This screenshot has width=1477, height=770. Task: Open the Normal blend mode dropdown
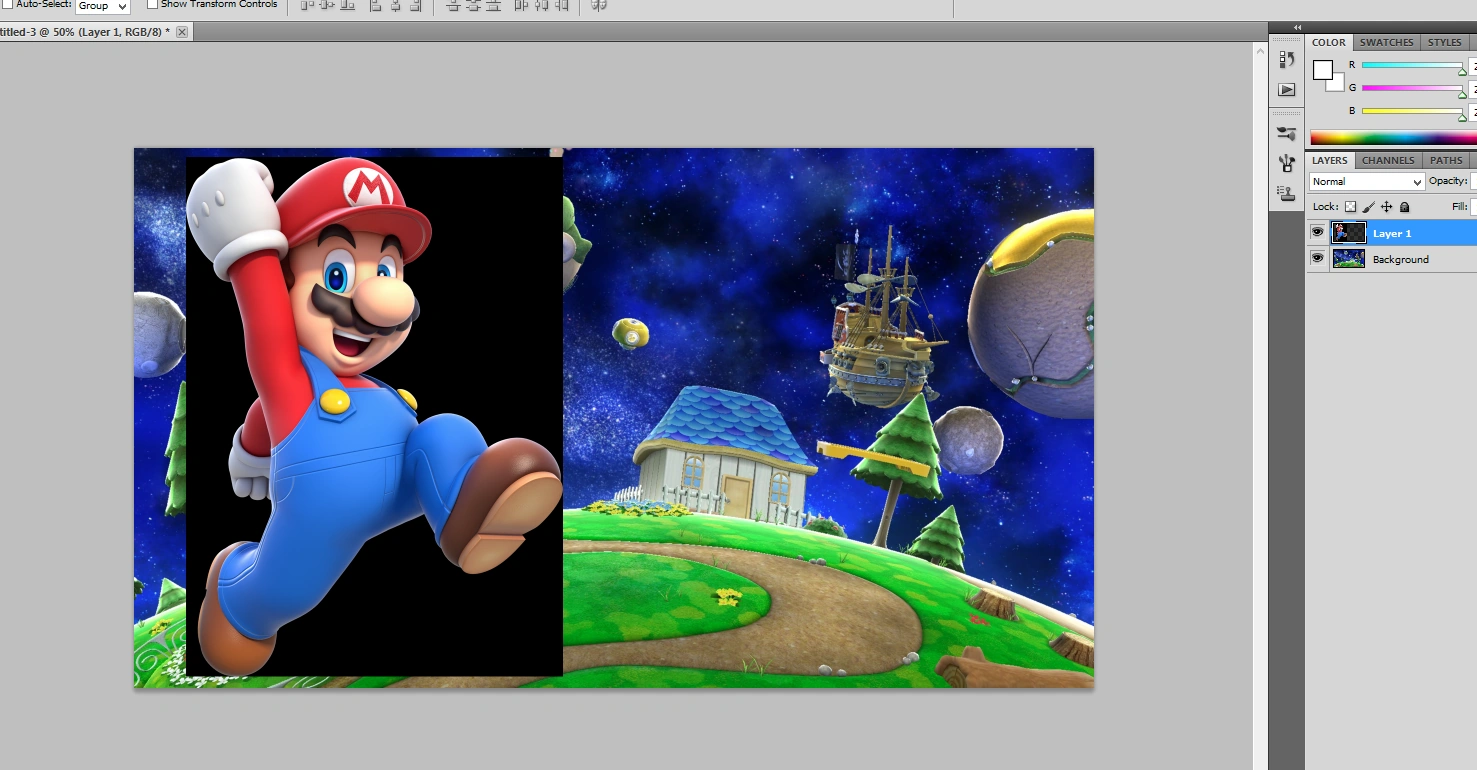pos(1367,182)
